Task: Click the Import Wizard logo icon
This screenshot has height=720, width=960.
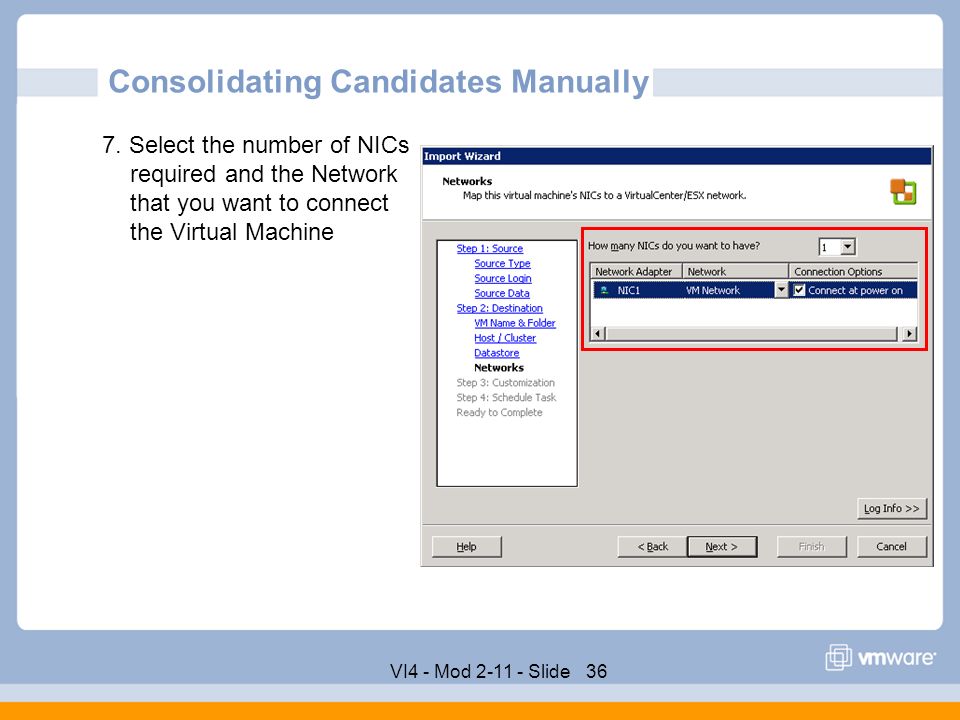Action: point(903,192)
